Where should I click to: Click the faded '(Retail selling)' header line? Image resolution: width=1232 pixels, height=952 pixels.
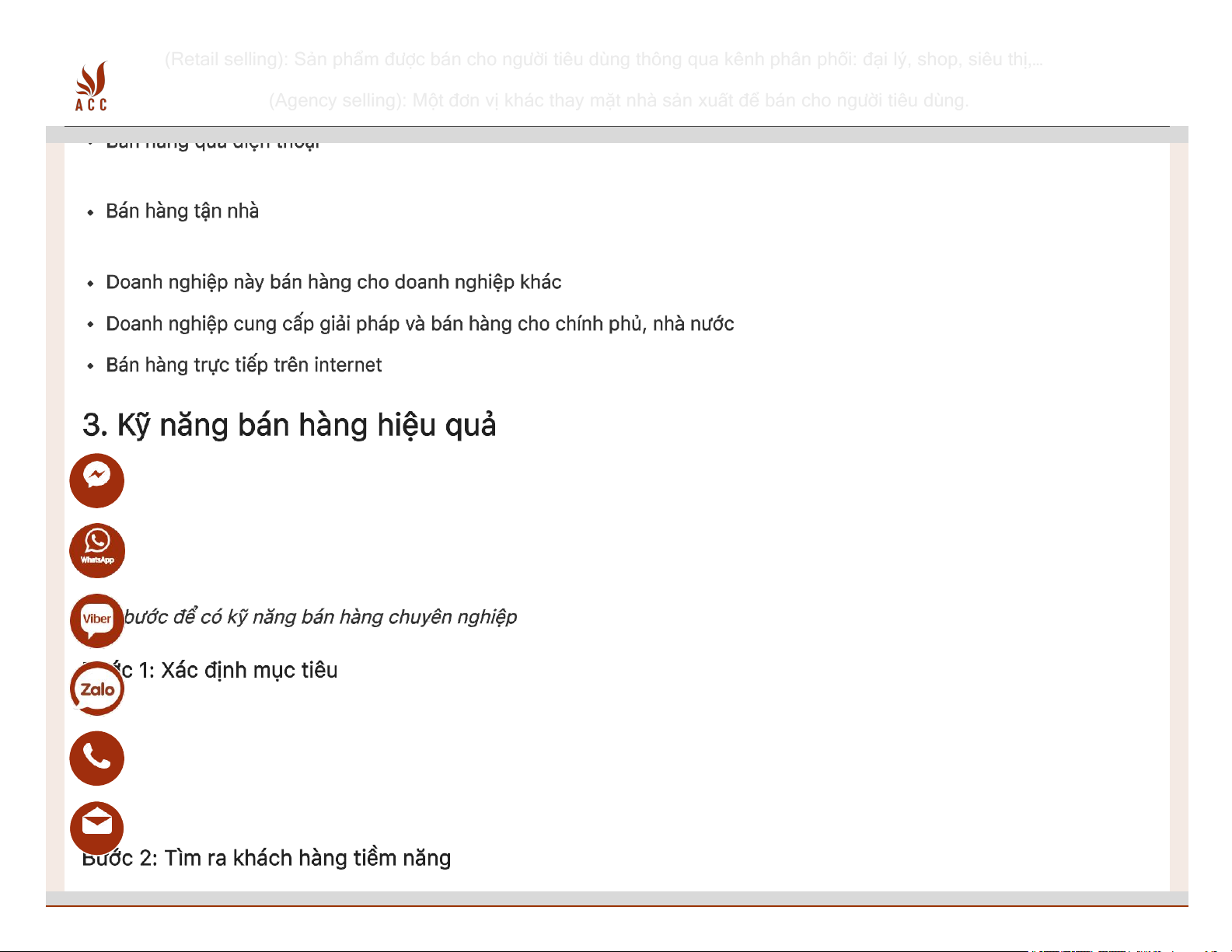pyautogui.click(x=603, y=60)
